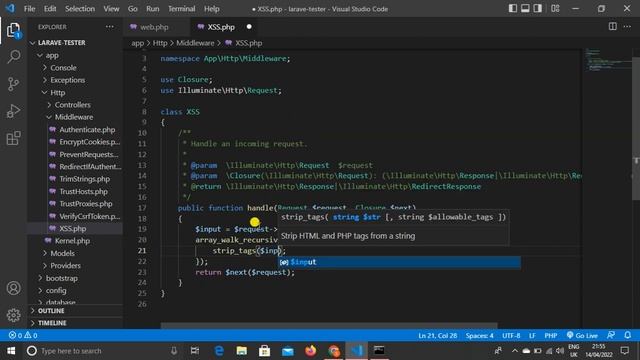The height and width of the screenshot is (360, 640).
Task: Collapse the app folder
Action: pyautogui.click(x=52, y=56)
